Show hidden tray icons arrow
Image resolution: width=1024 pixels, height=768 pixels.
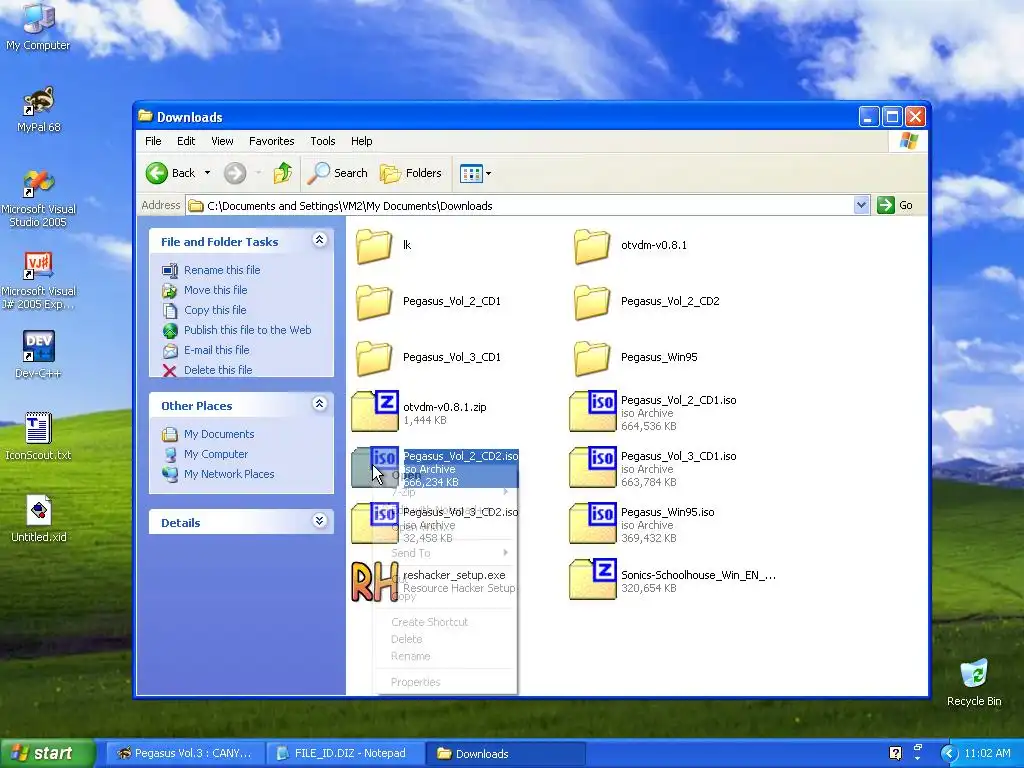949,754
